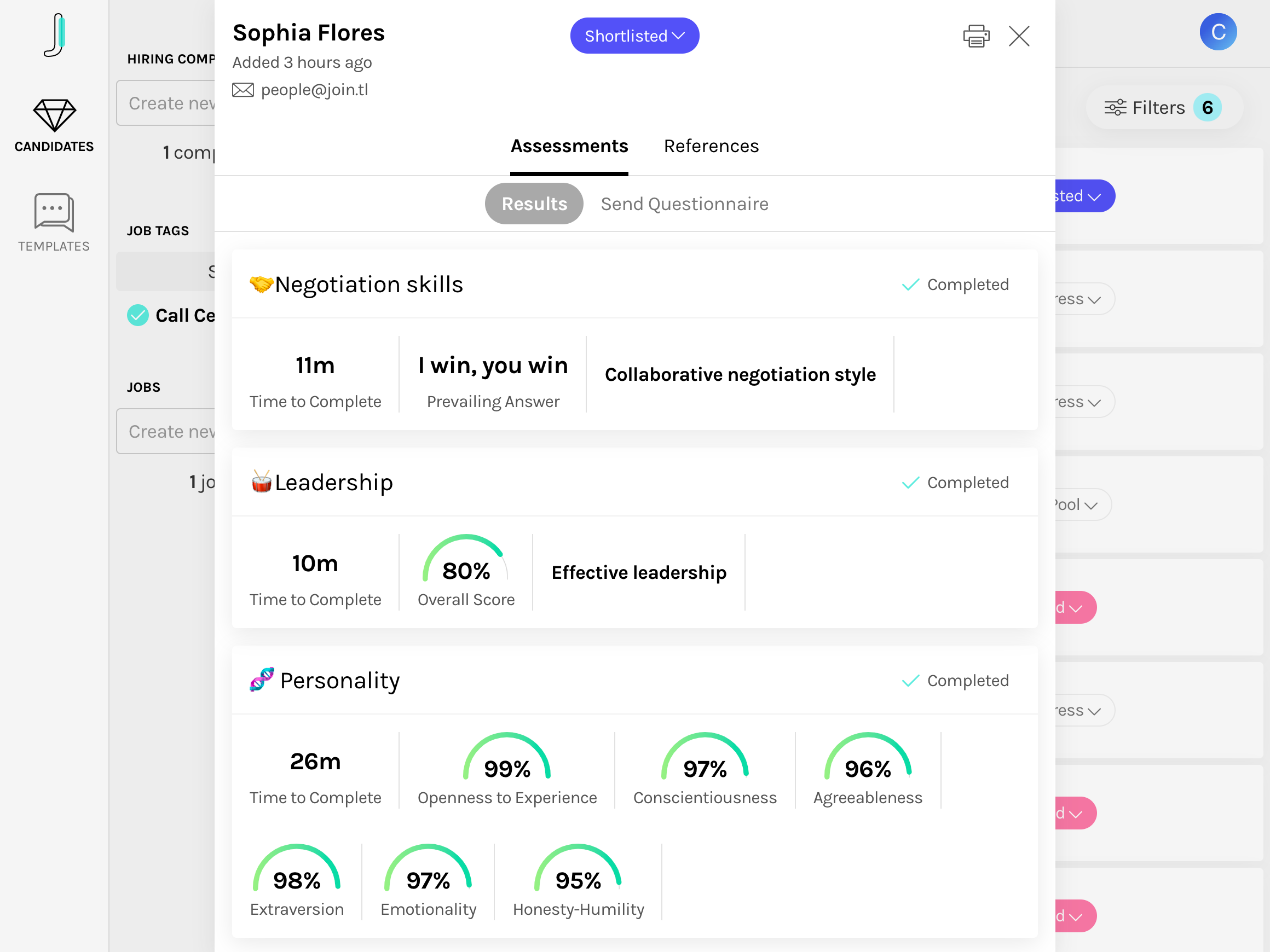Click the Leadership drum icon
1270x952 pixels.
pyautogui.click(x=261, y=482)
